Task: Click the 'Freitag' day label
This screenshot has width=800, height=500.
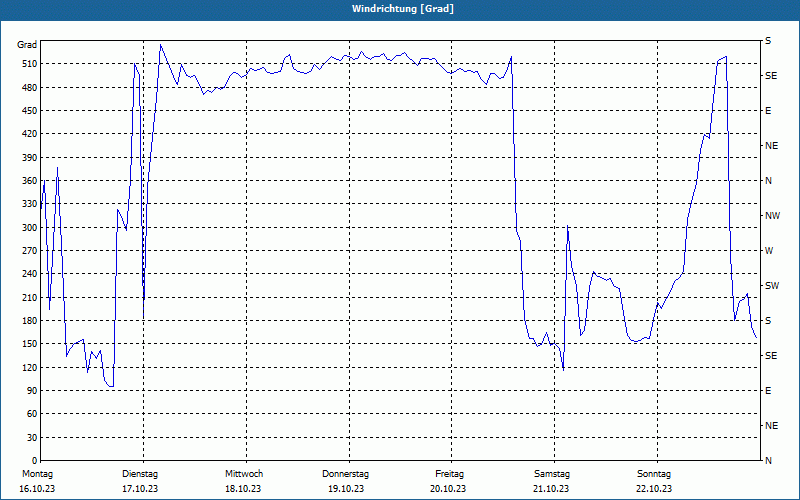Action: pos(449,474)
